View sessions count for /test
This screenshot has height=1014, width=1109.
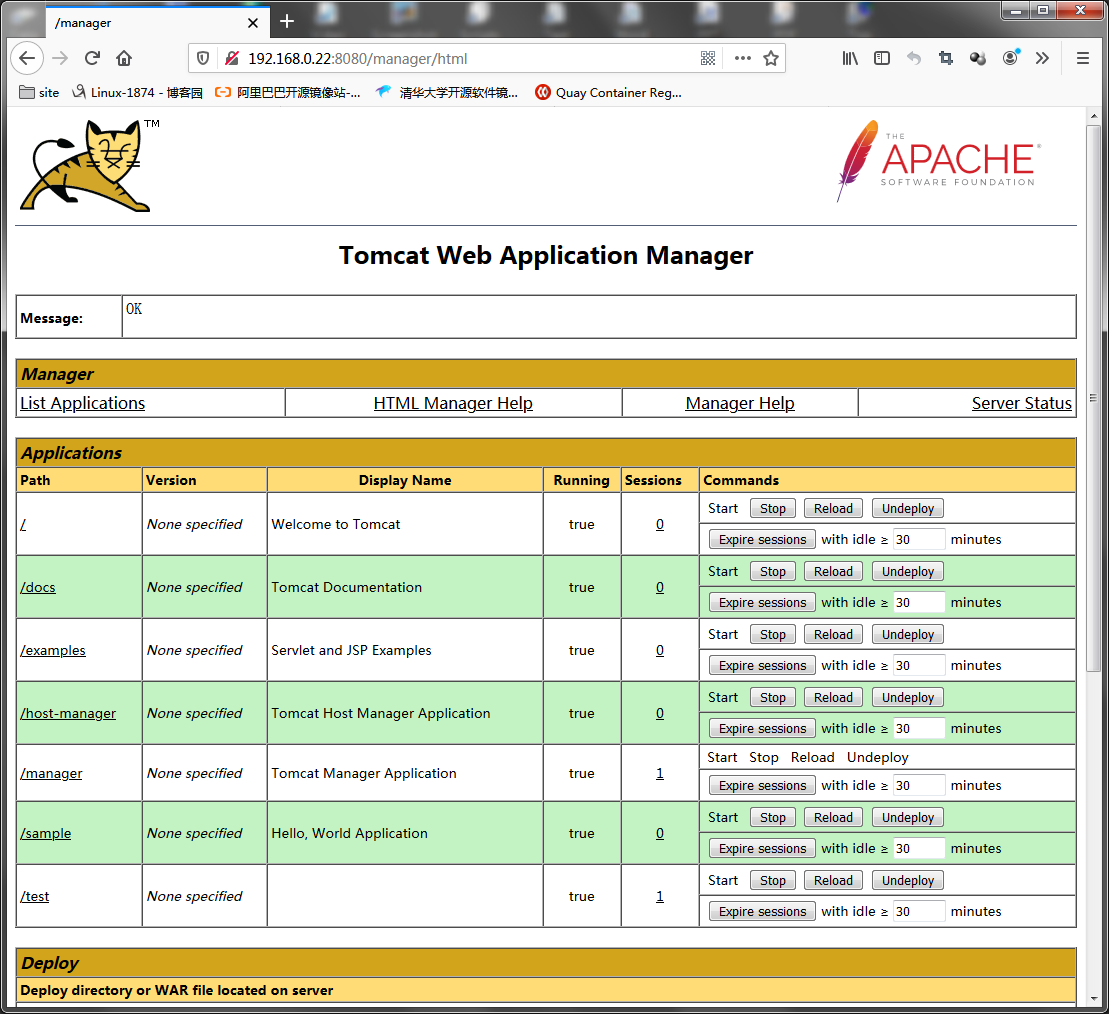(660, 896)
